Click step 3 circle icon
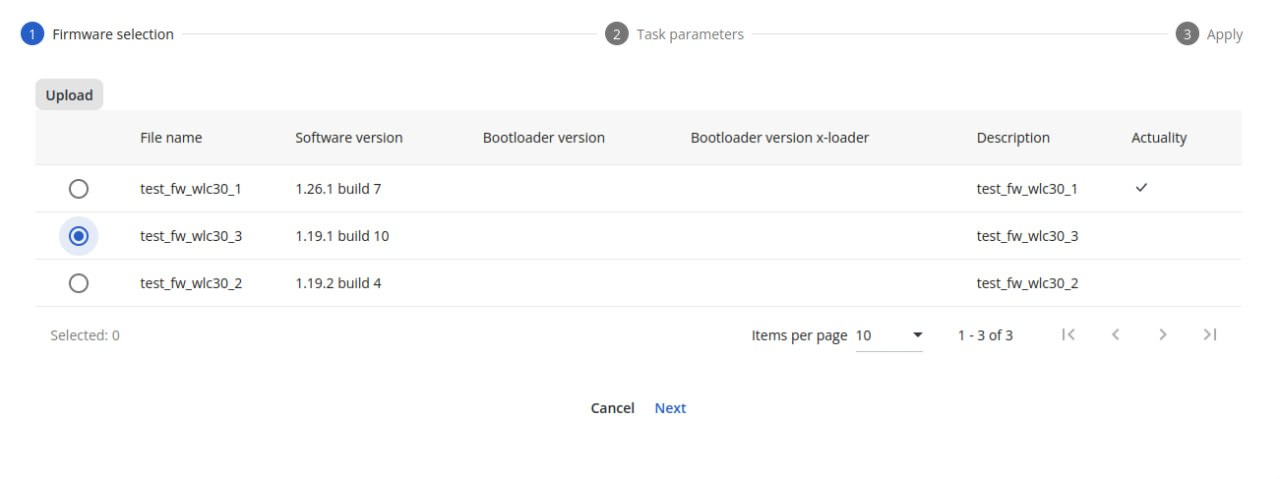This screenshot has width=1280, height=479. [x=1187, y=34]
